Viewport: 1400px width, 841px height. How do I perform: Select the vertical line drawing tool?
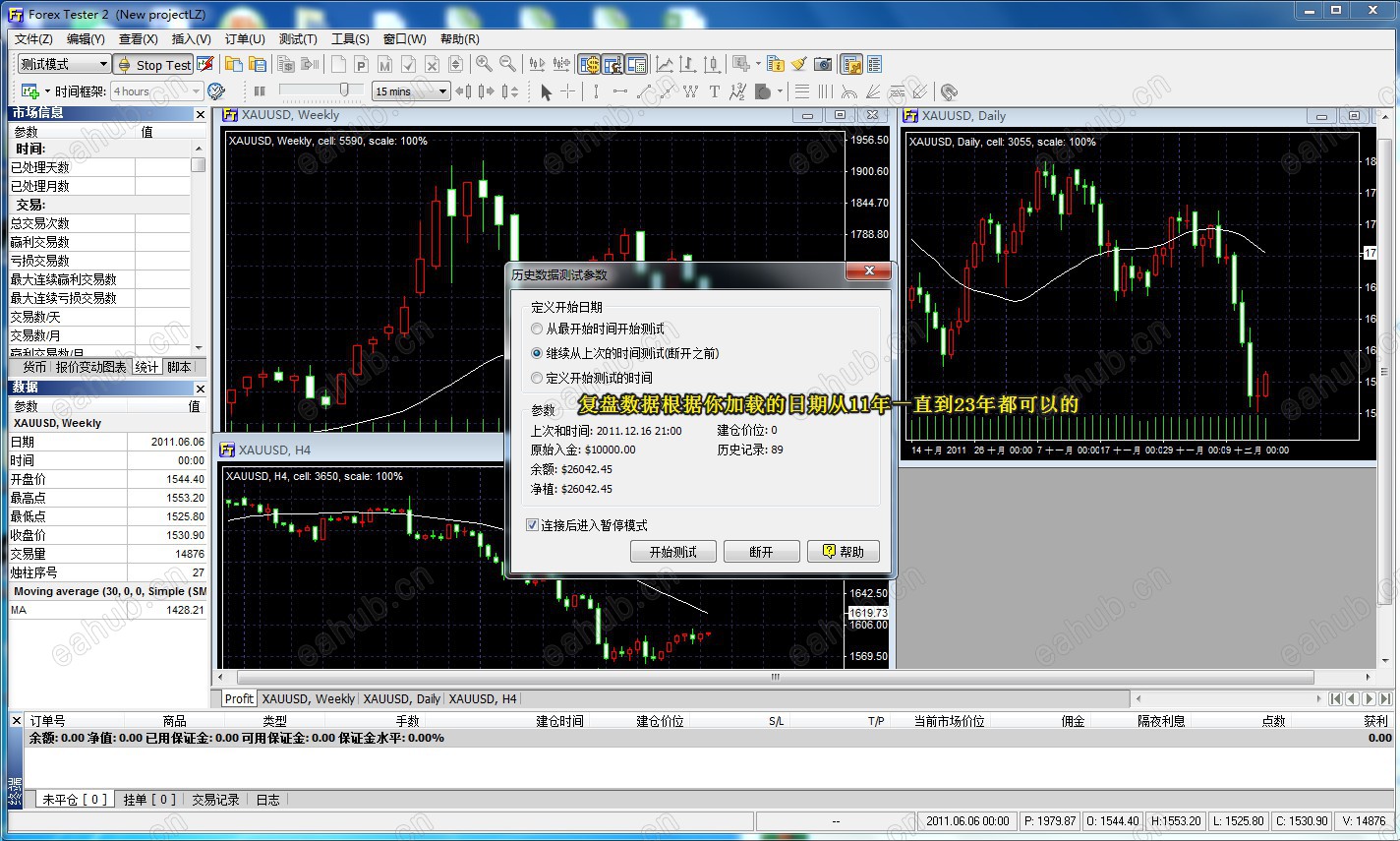click(596, 91)
